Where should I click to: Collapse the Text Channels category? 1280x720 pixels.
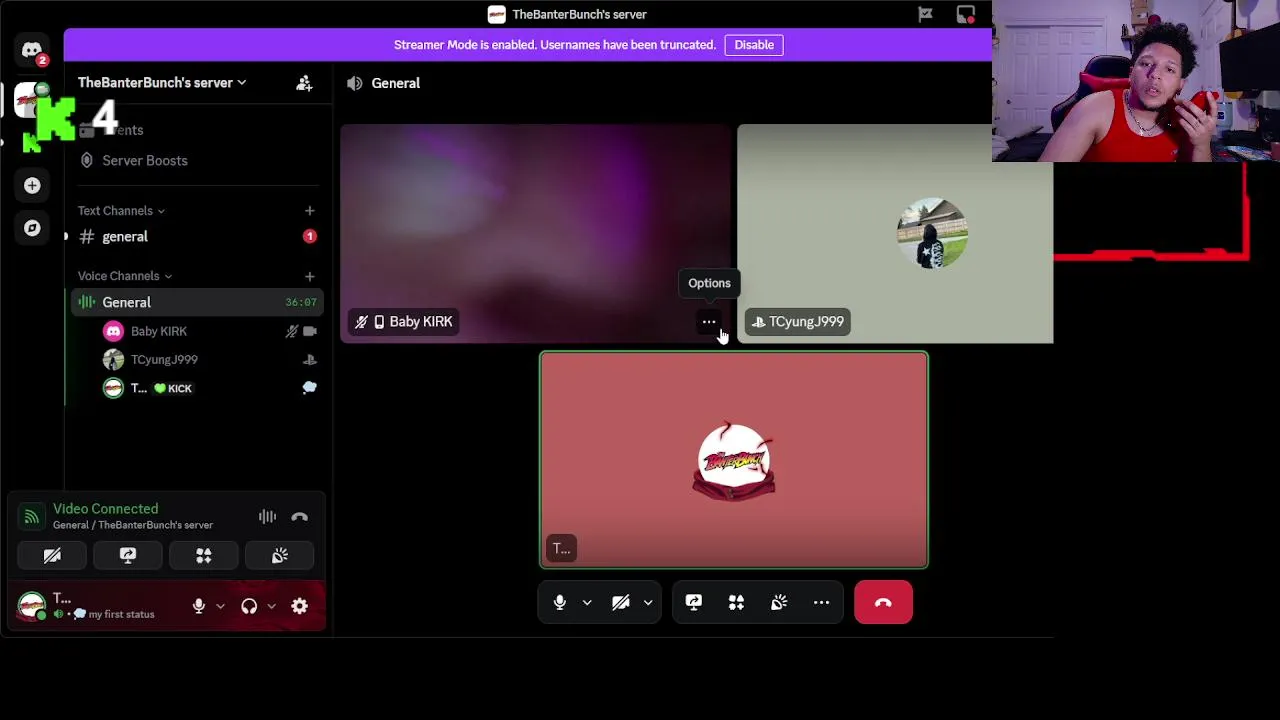pyautogui.click(x=121, y=211)
